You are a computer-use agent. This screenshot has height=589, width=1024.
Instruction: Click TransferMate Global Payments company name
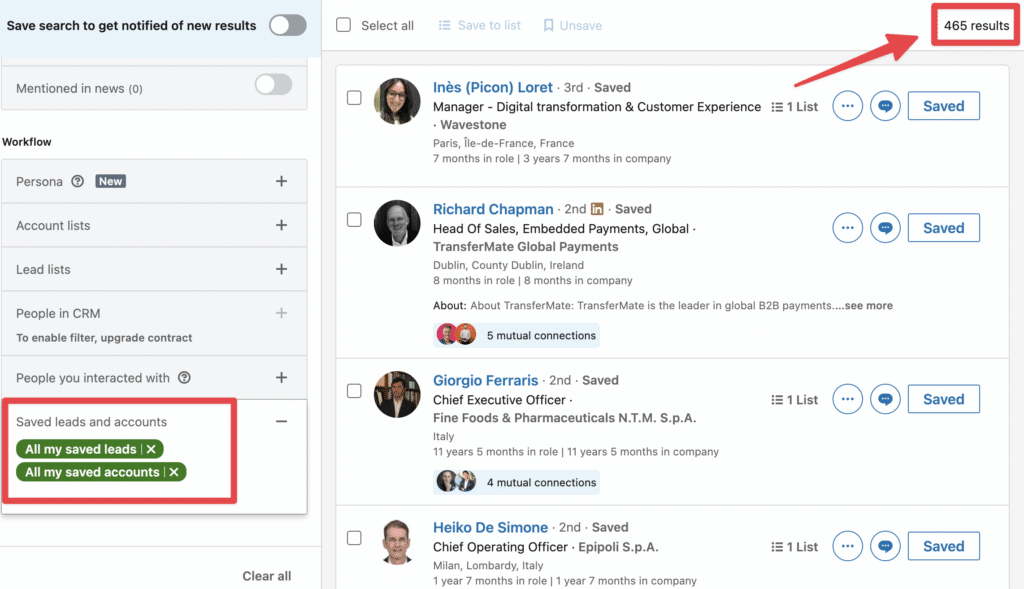point(526,247)
